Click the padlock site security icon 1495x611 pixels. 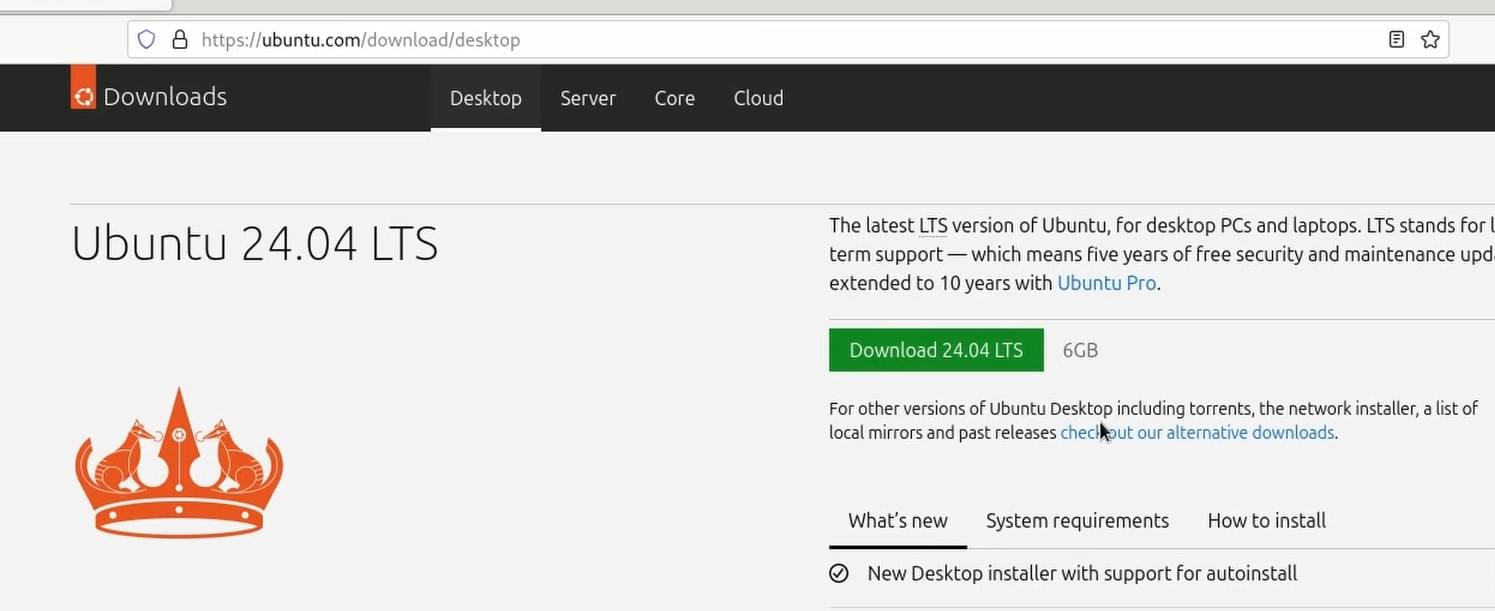coord(180,40)
